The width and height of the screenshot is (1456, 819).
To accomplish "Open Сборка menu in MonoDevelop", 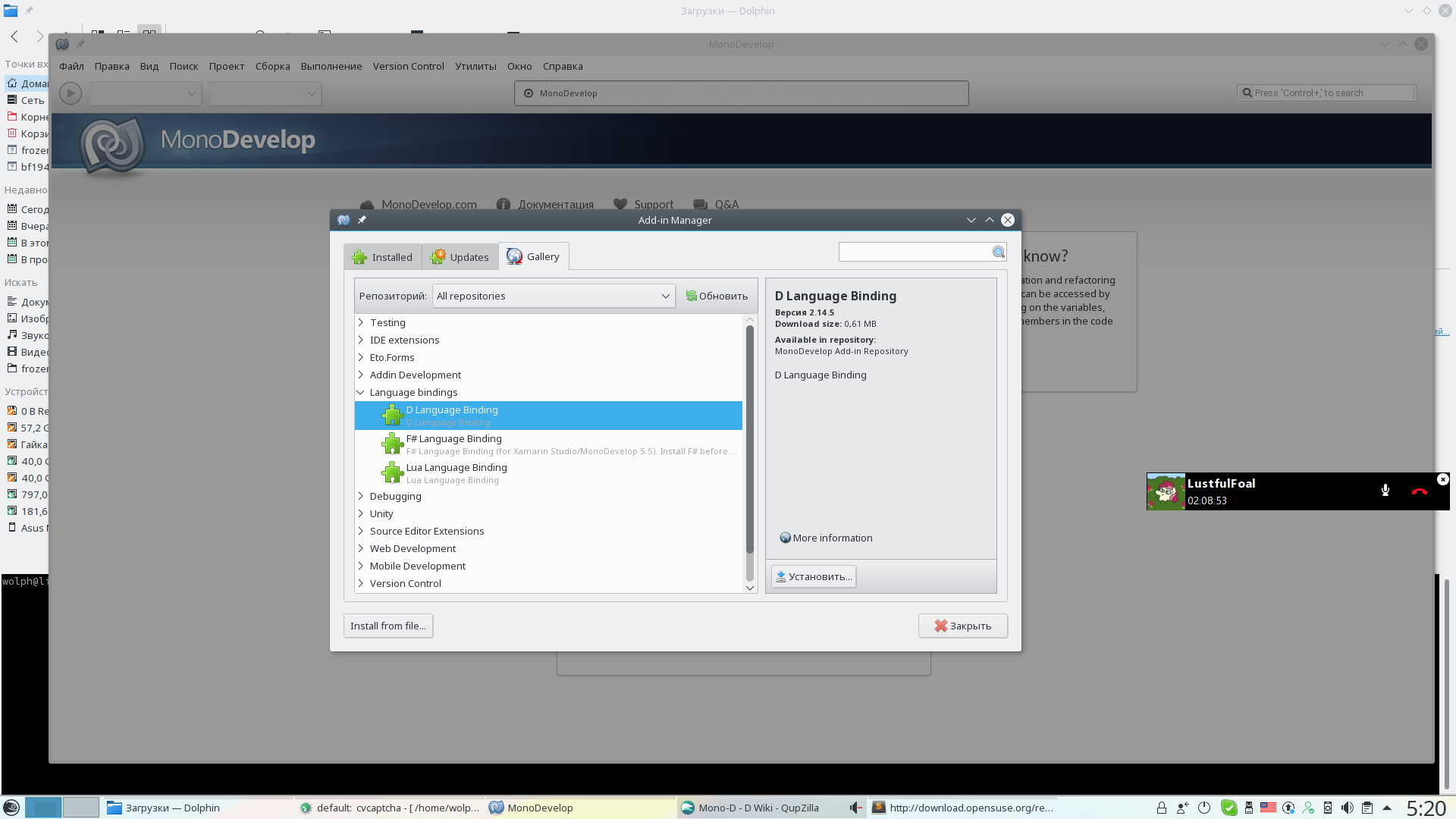I will 272,66.
